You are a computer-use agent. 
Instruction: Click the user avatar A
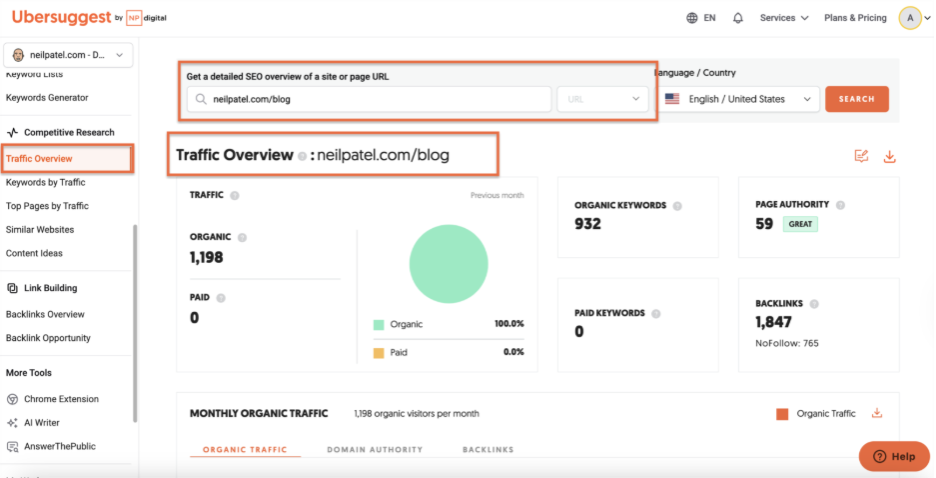[x=910, y=18]
